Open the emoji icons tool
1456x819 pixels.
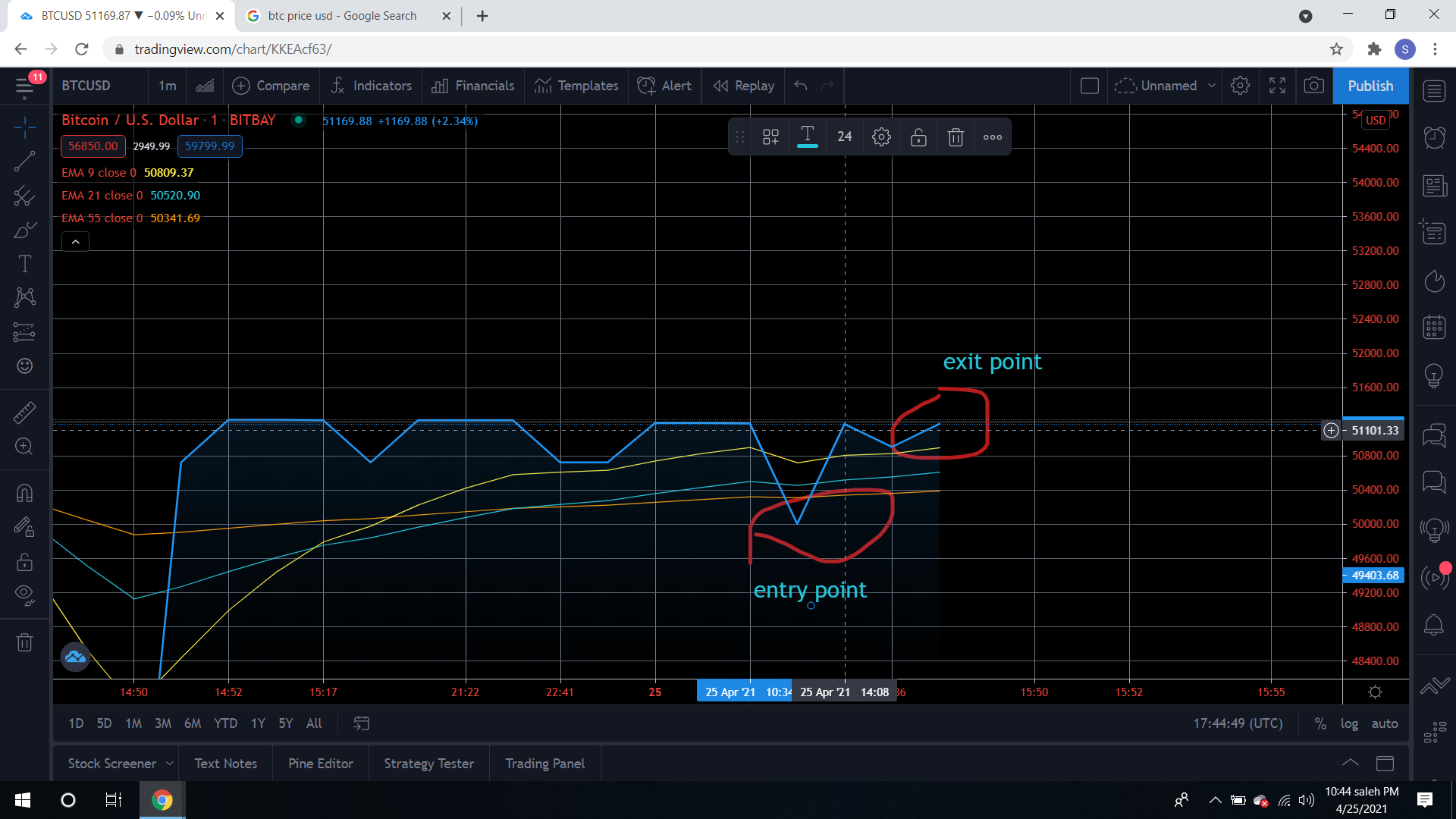point(24,366)
